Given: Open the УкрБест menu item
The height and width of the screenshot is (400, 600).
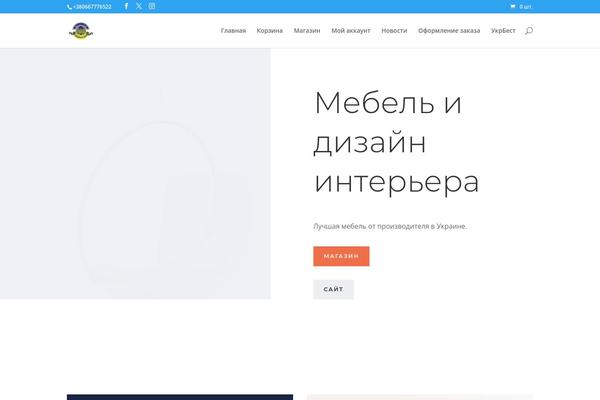Looking at the screenshot, I should coord(503,31).
